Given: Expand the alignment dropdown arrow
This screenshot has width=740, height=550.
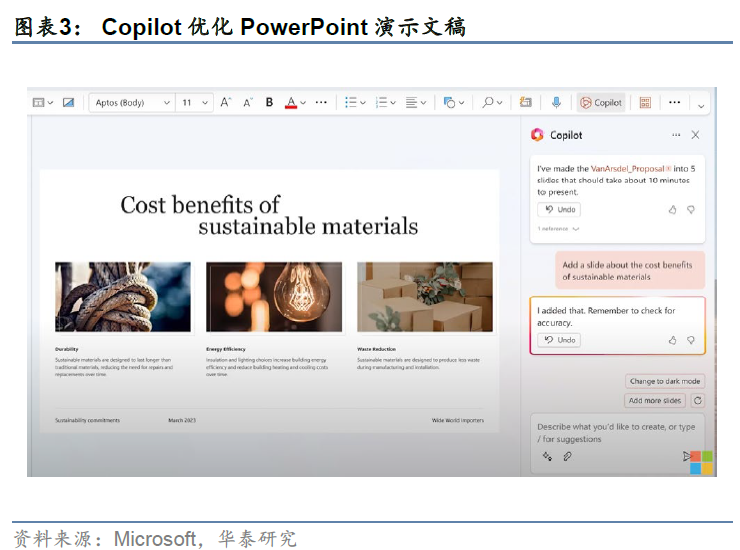Looking at the screenshot, I should 423,102.
